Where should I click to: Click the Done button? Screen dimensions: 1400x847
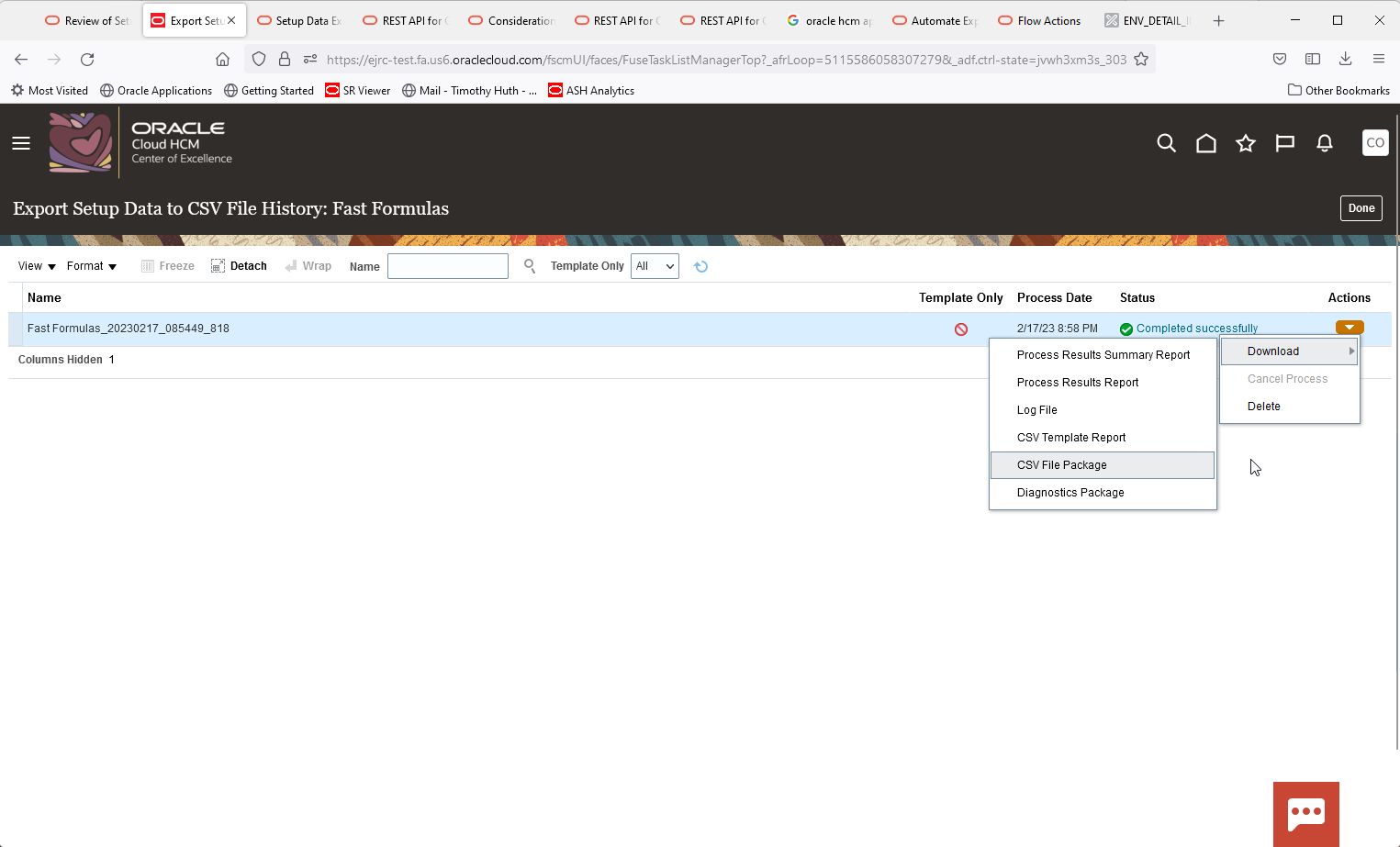click(1361, 208)
